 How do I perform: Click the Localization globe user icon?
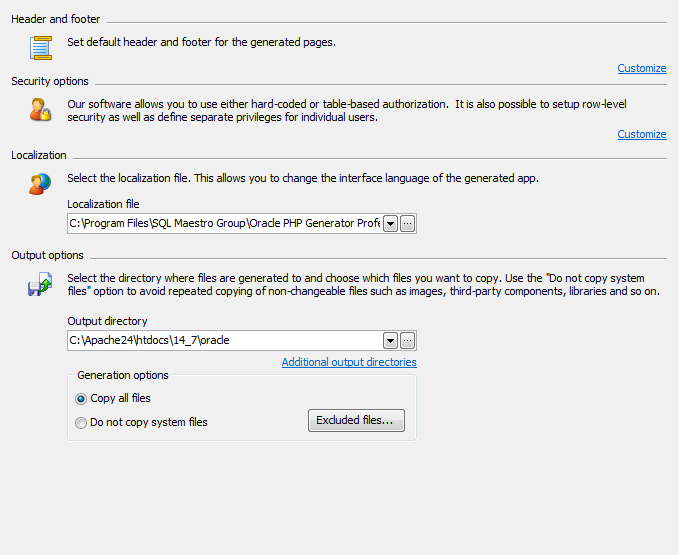(40, 183)
